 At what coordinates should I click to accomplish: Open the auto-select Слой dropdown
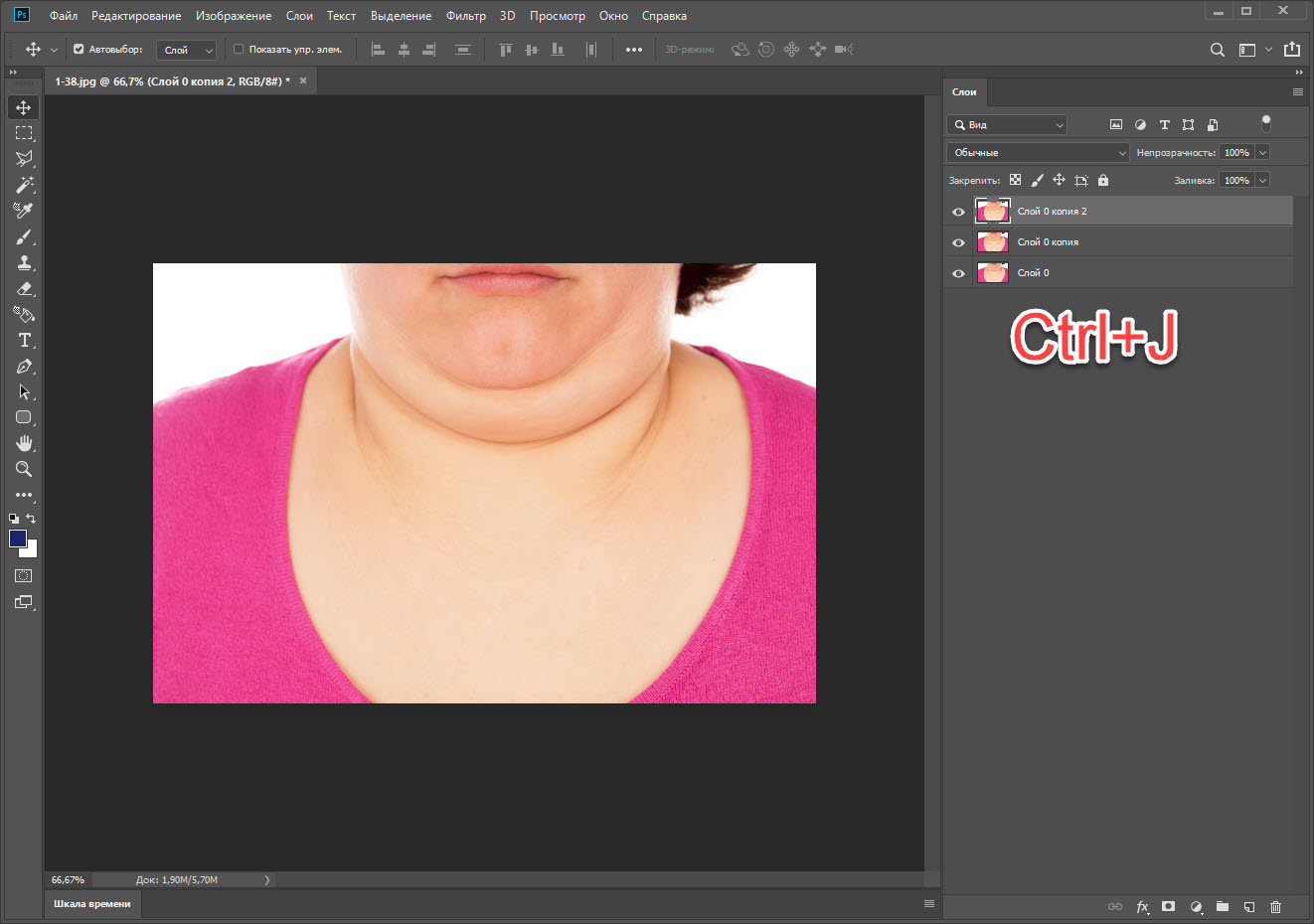[187, 50]
